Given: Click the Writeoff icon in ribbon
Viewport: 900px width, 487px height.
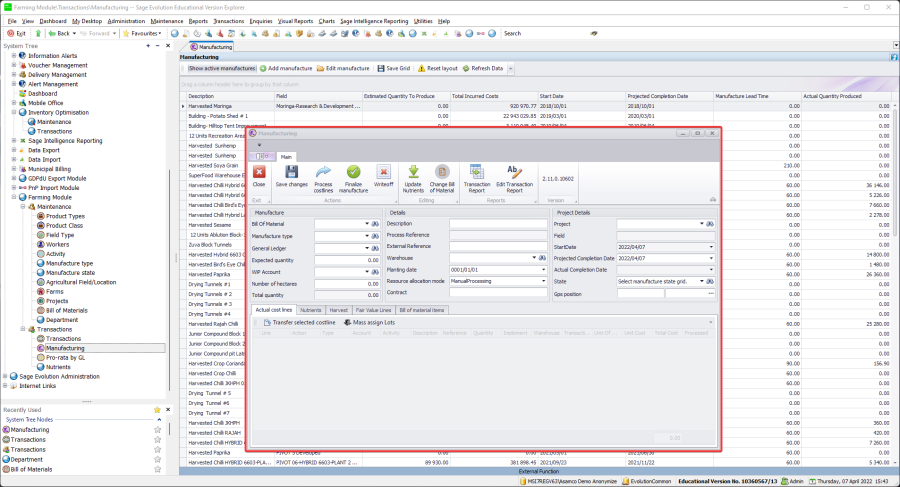Looking at the screenshot, I should coord(383,173).
